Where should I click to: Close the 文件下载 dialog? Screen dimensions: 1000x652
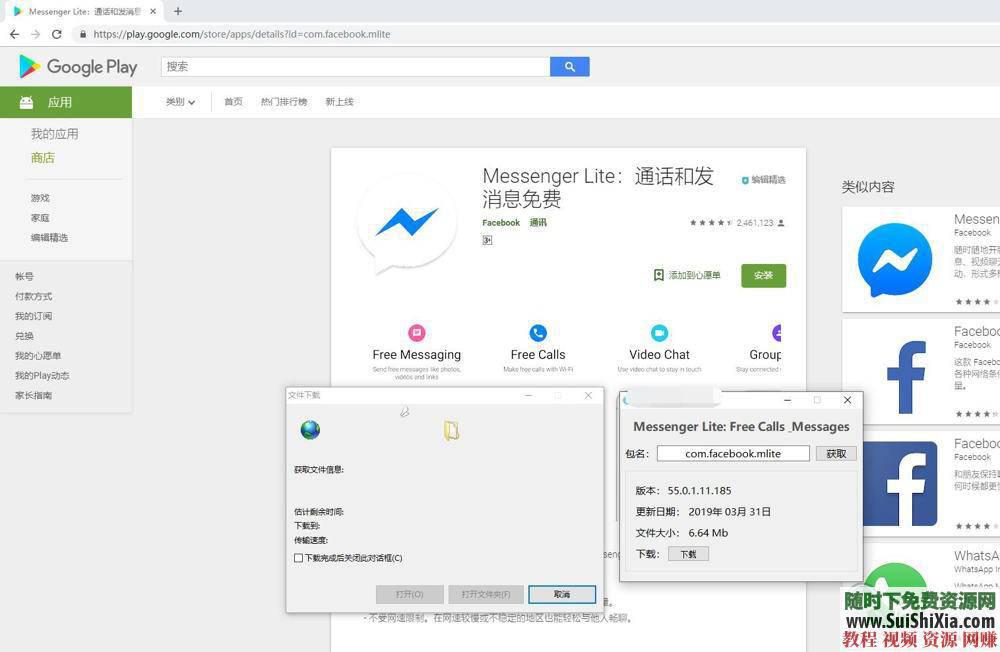588,396
